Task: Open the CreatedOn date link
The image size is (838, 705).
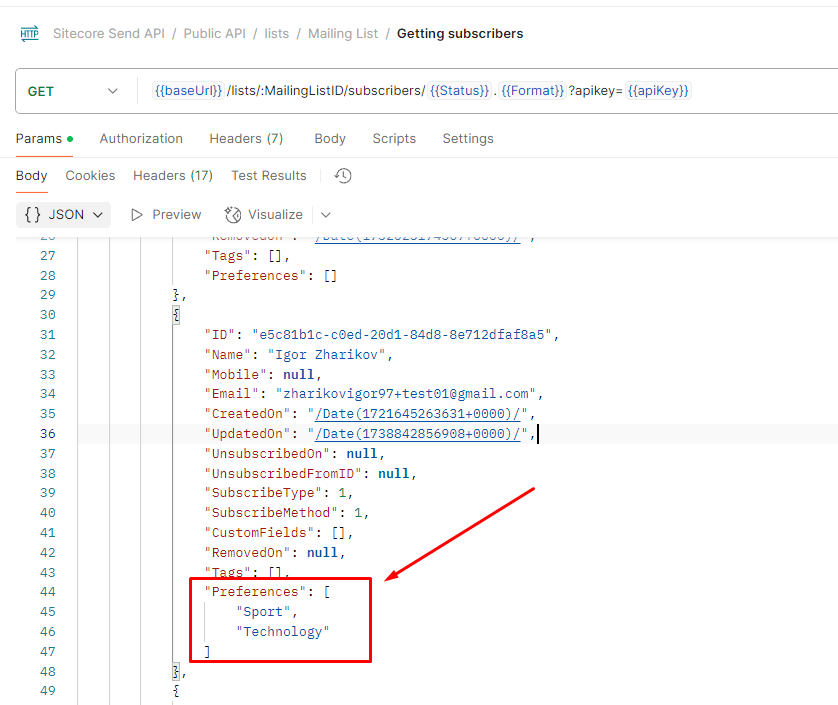Action: [x=417, y=414]
